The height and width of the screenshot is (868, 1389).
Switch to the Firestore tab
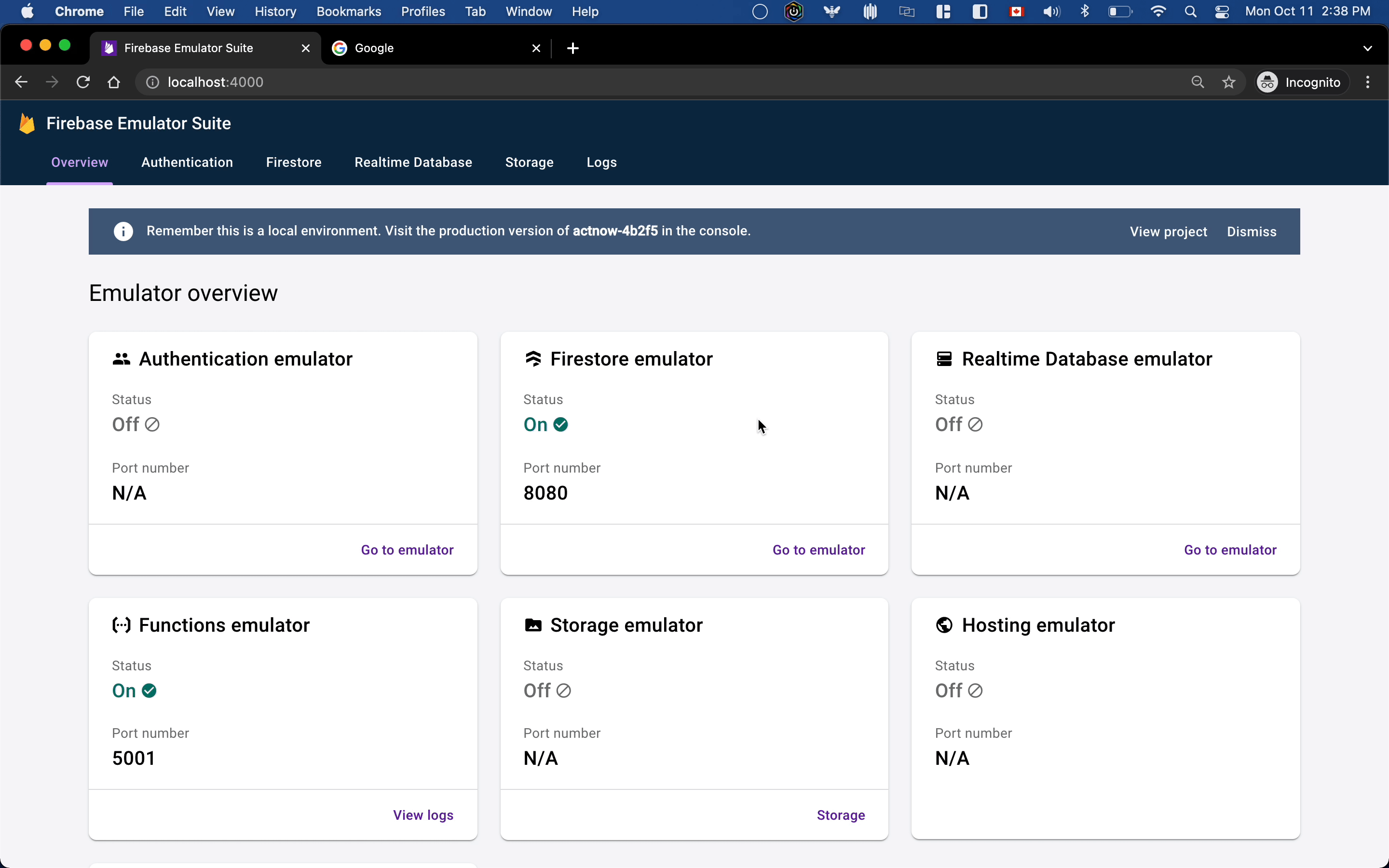point(293,163)
